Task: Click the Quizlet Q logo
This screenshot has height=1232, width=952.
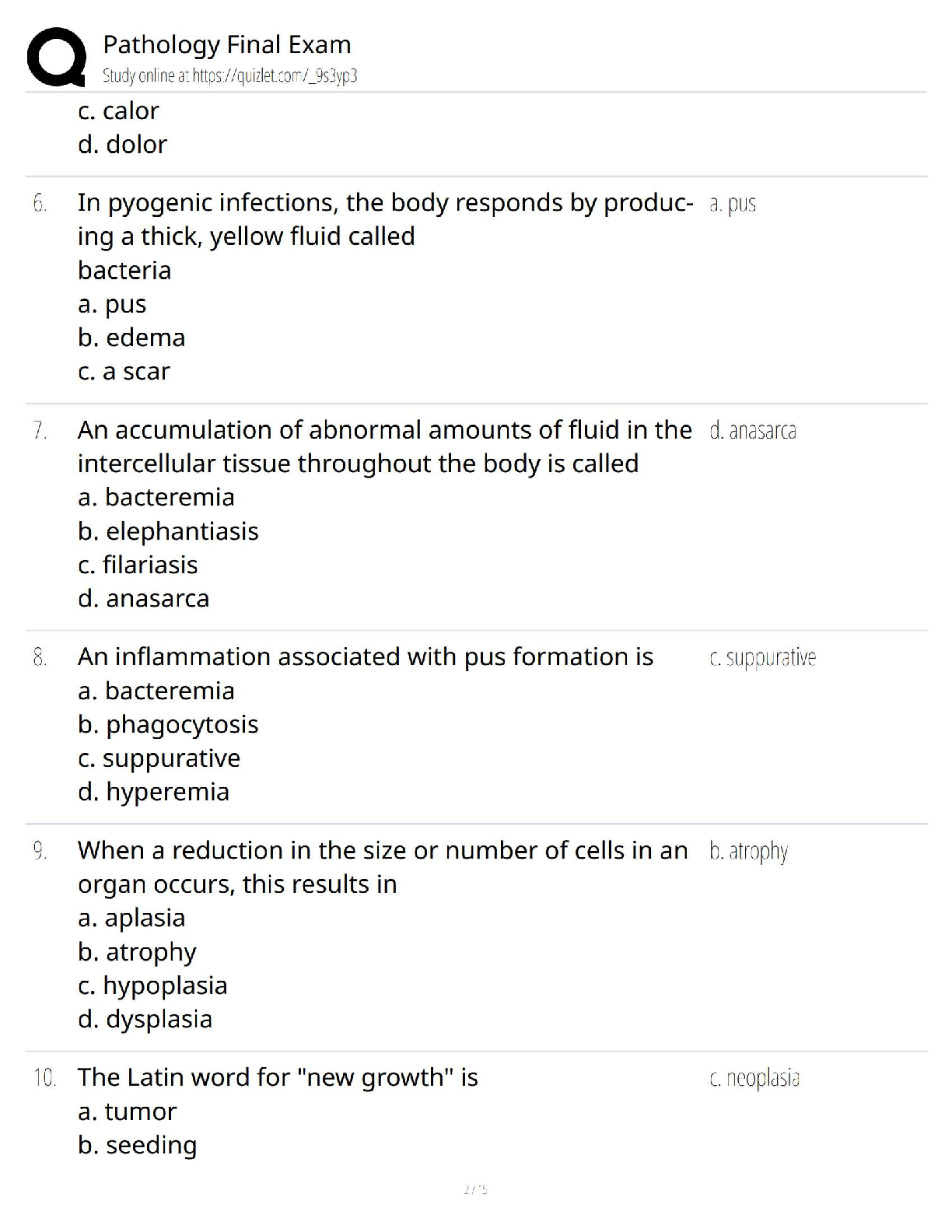Action: tap(56, 56)
